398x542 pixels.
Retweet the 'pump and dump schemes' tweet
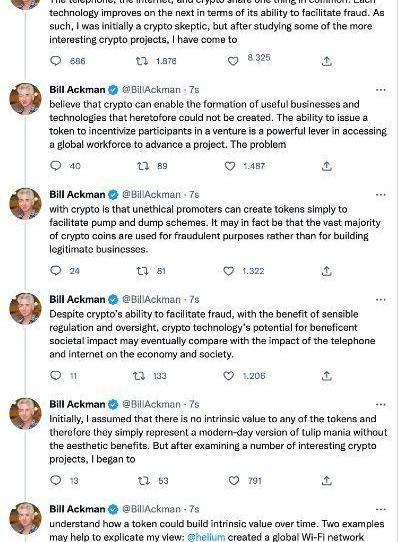[142, 271]
